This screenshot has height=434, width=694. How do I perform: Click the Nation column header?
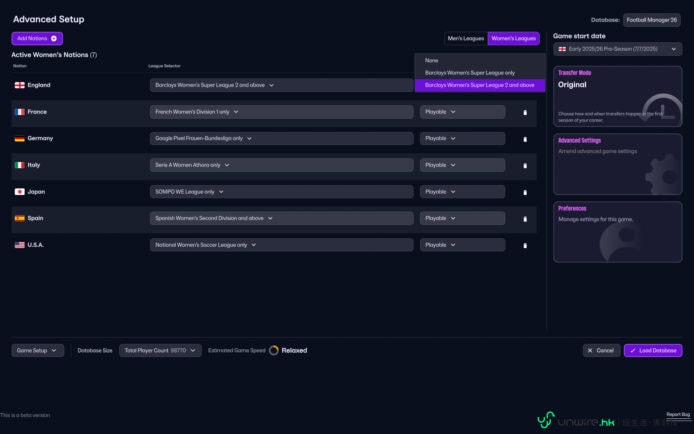pyautogui.click(x=20, y=66)
